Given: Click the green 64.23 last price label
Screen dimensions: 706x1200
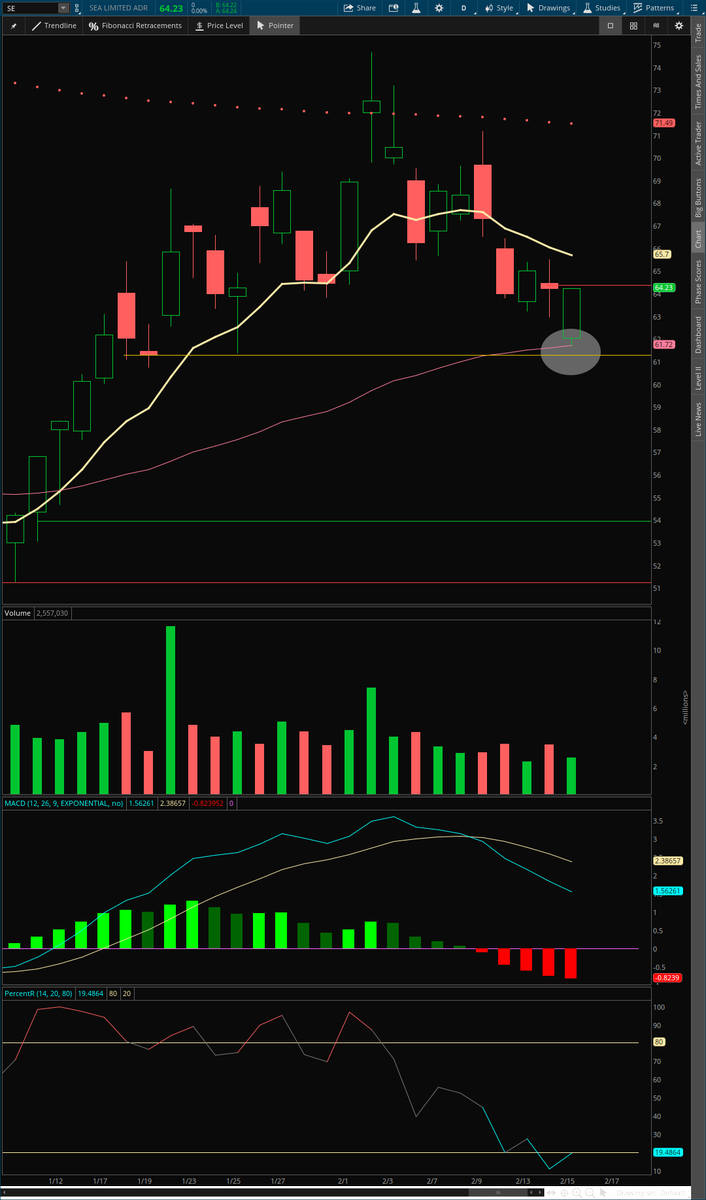Looking at the screenshot, I should tap(664, 288).
